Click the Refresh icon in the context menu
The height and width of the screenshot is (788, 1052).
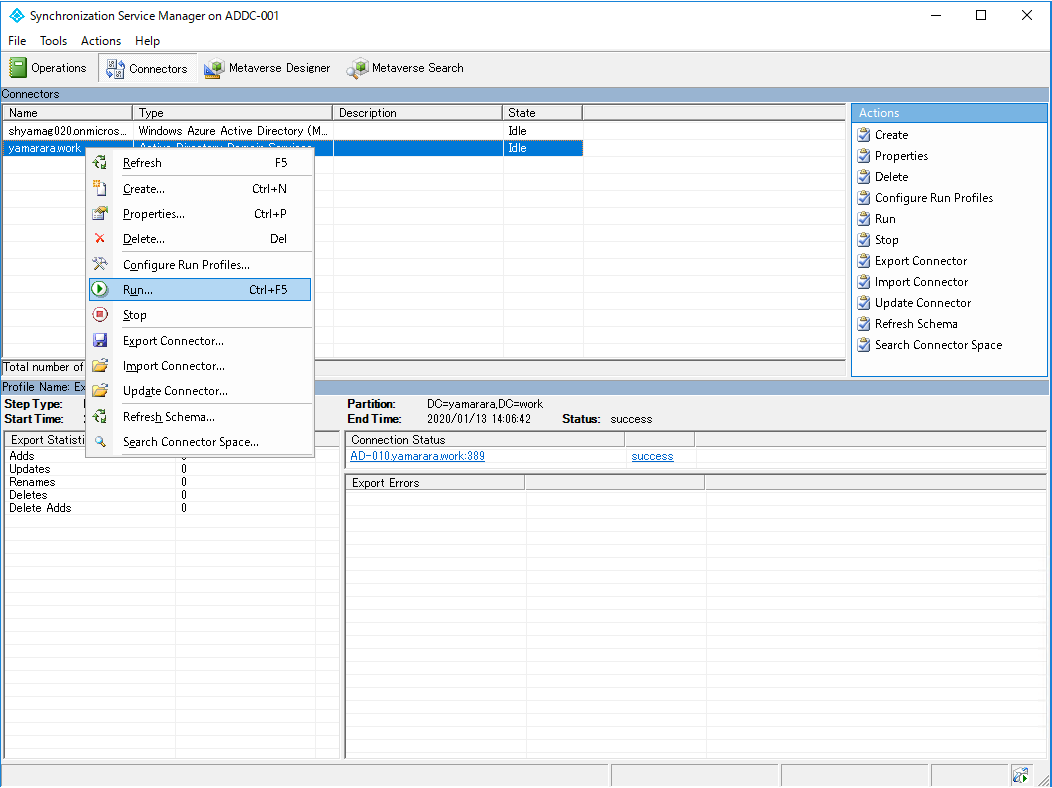[101, 162]
